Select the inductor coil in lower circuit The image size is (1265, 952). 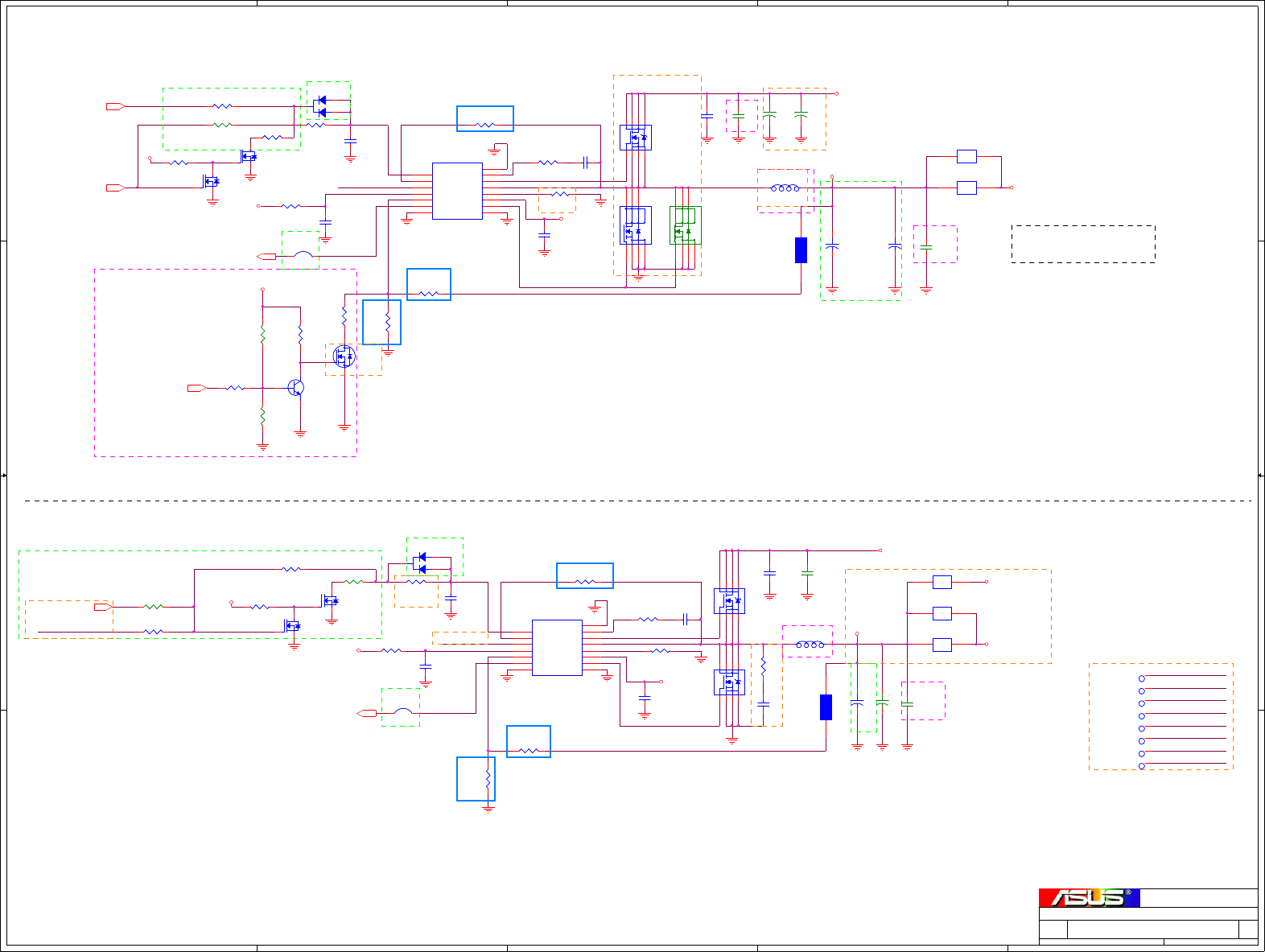click(x=810, y=645)
